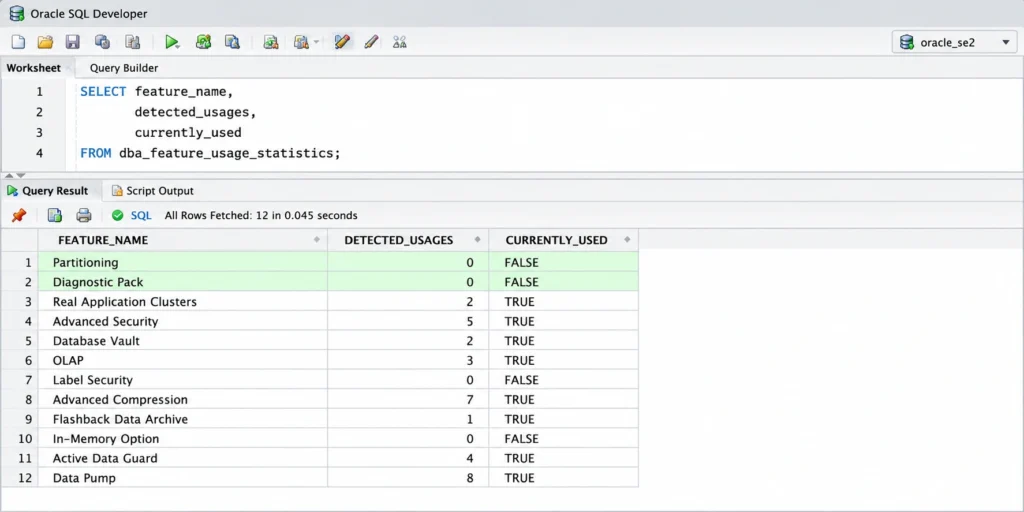Screen dimensions: 1024x512
Task: Click the New file icon
Action: point(18,42)
